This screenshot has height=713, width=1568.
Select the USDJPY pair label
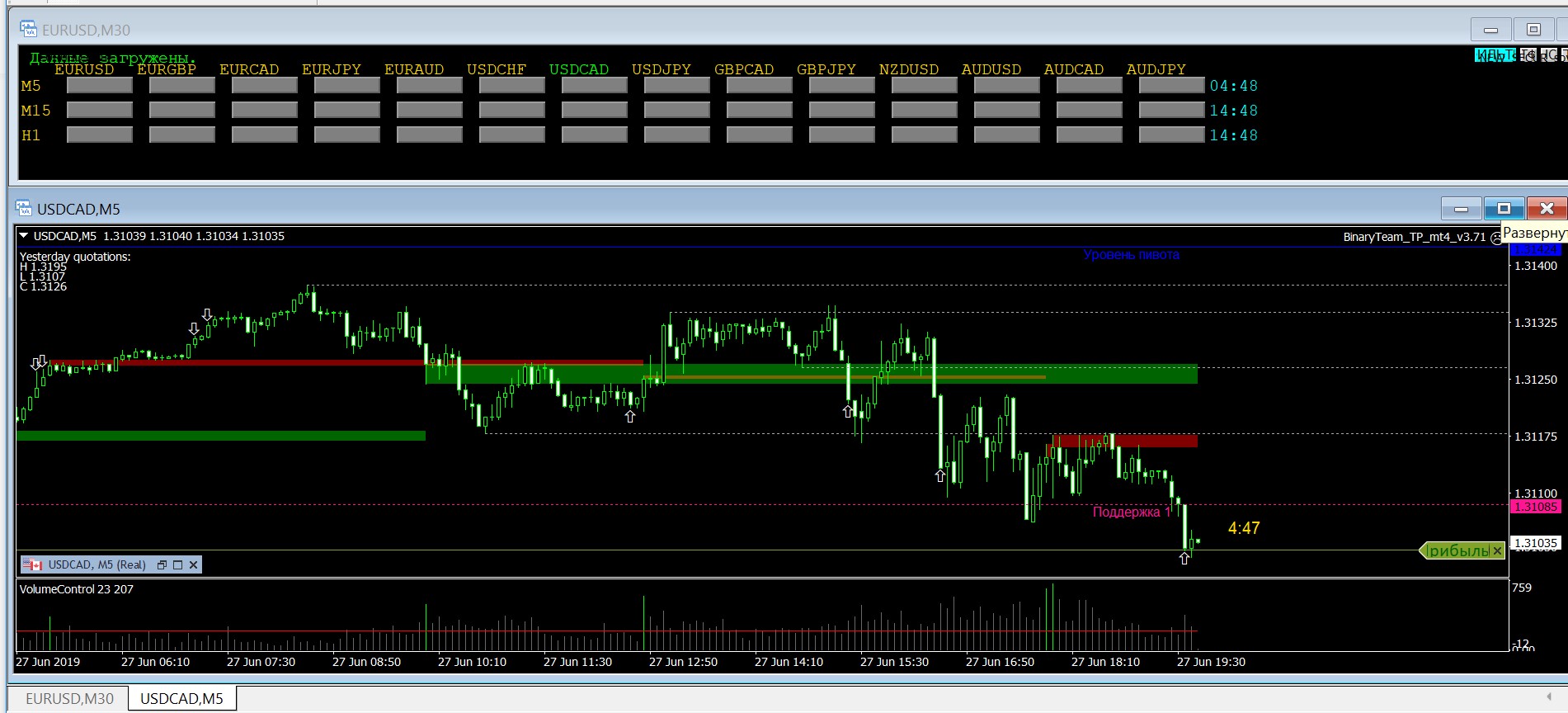pos(662,69)
